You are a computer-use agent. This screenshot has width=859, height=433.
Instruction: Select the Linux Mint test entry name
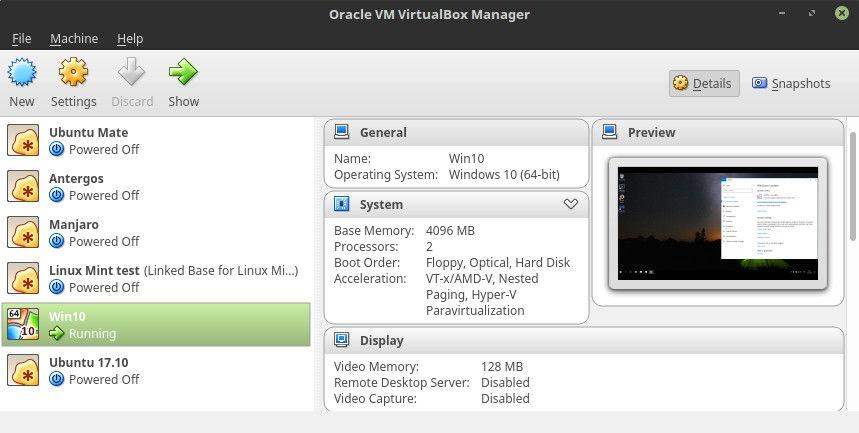pos(94,271)
